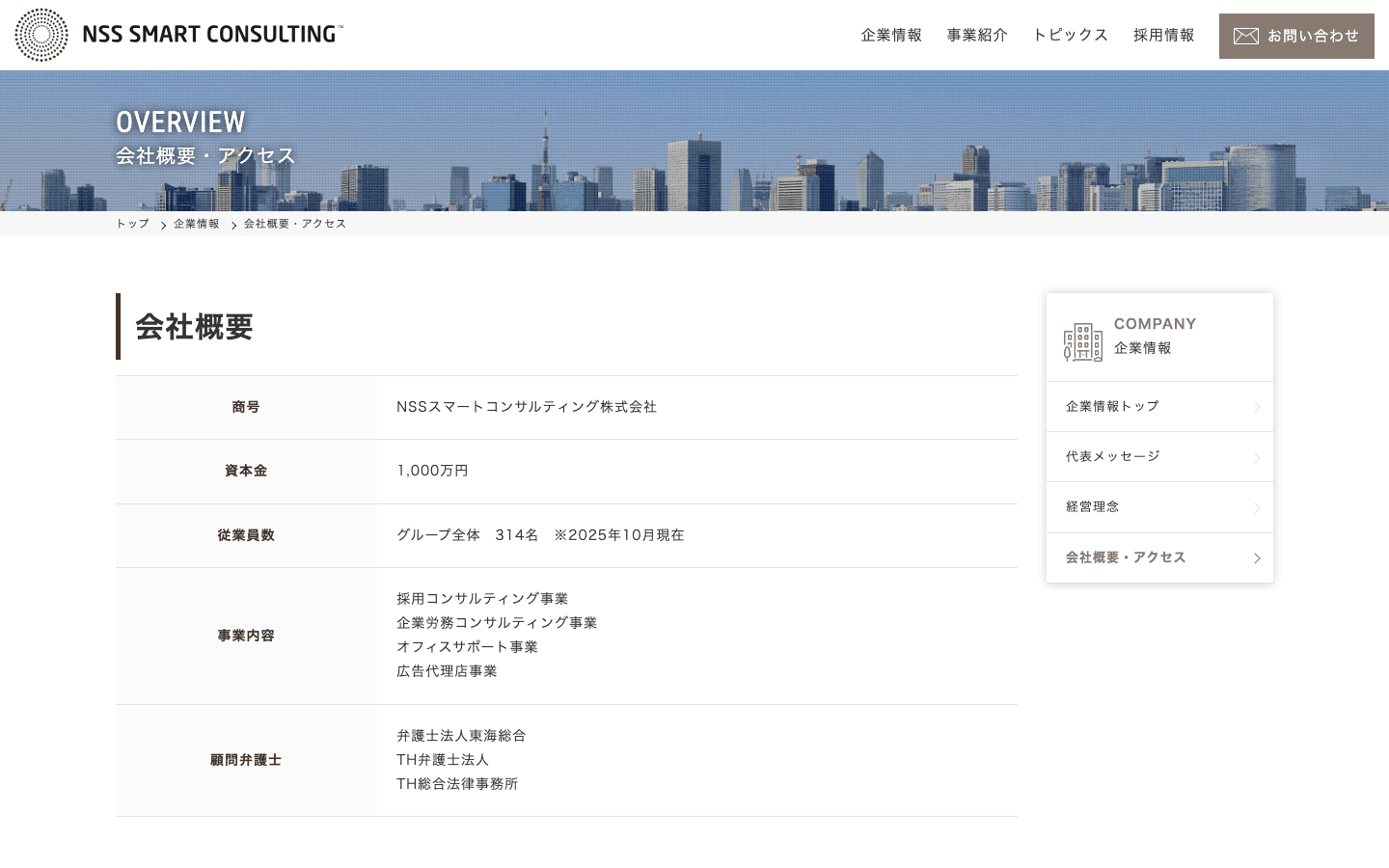Viewport: 1389px width, 868px height.
Task: Go to トップ in the breadcrumb
Action: tap(133, 224)
